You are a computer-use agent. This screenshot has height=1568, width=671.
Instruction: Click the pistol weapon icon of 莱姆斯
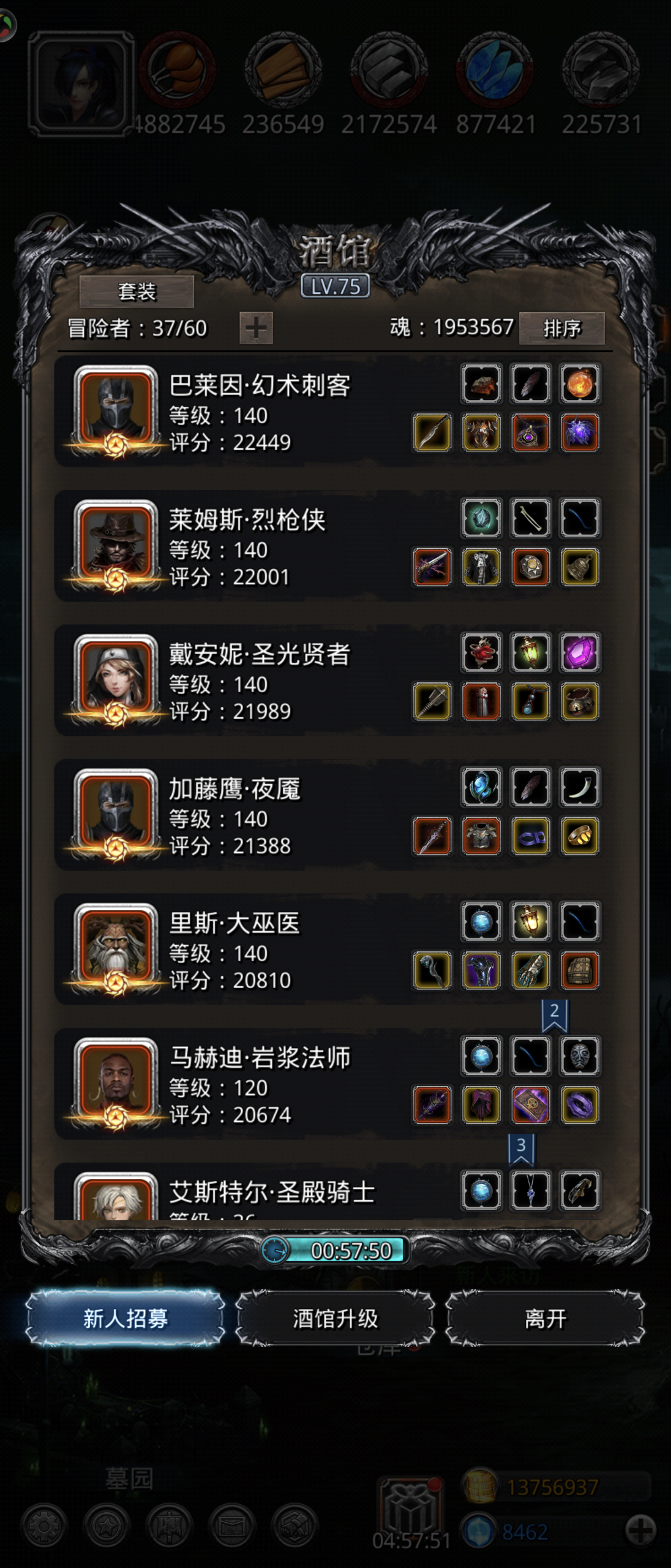coord(432,567)
